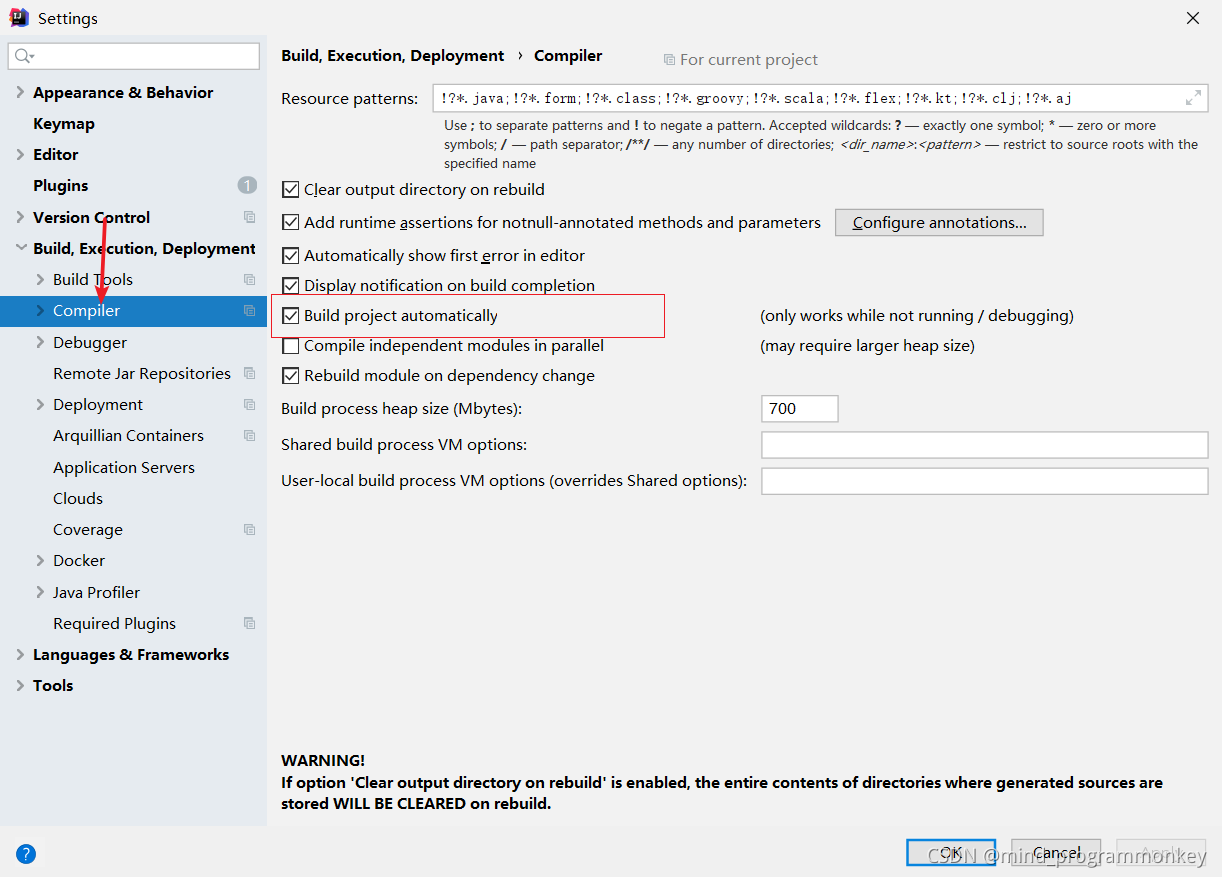
Task: Expand the Version Control section arrow
Action: click(21, 217)
